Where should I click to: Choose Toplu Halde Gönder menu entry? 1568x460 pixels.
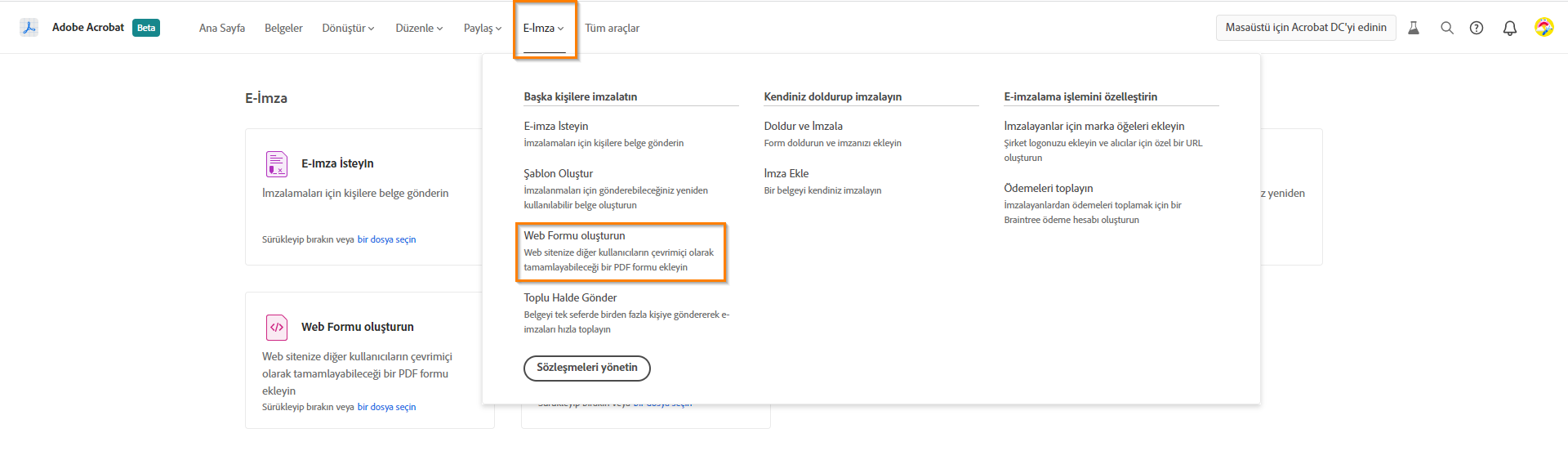pyautogui.click(x=570, y=297)
